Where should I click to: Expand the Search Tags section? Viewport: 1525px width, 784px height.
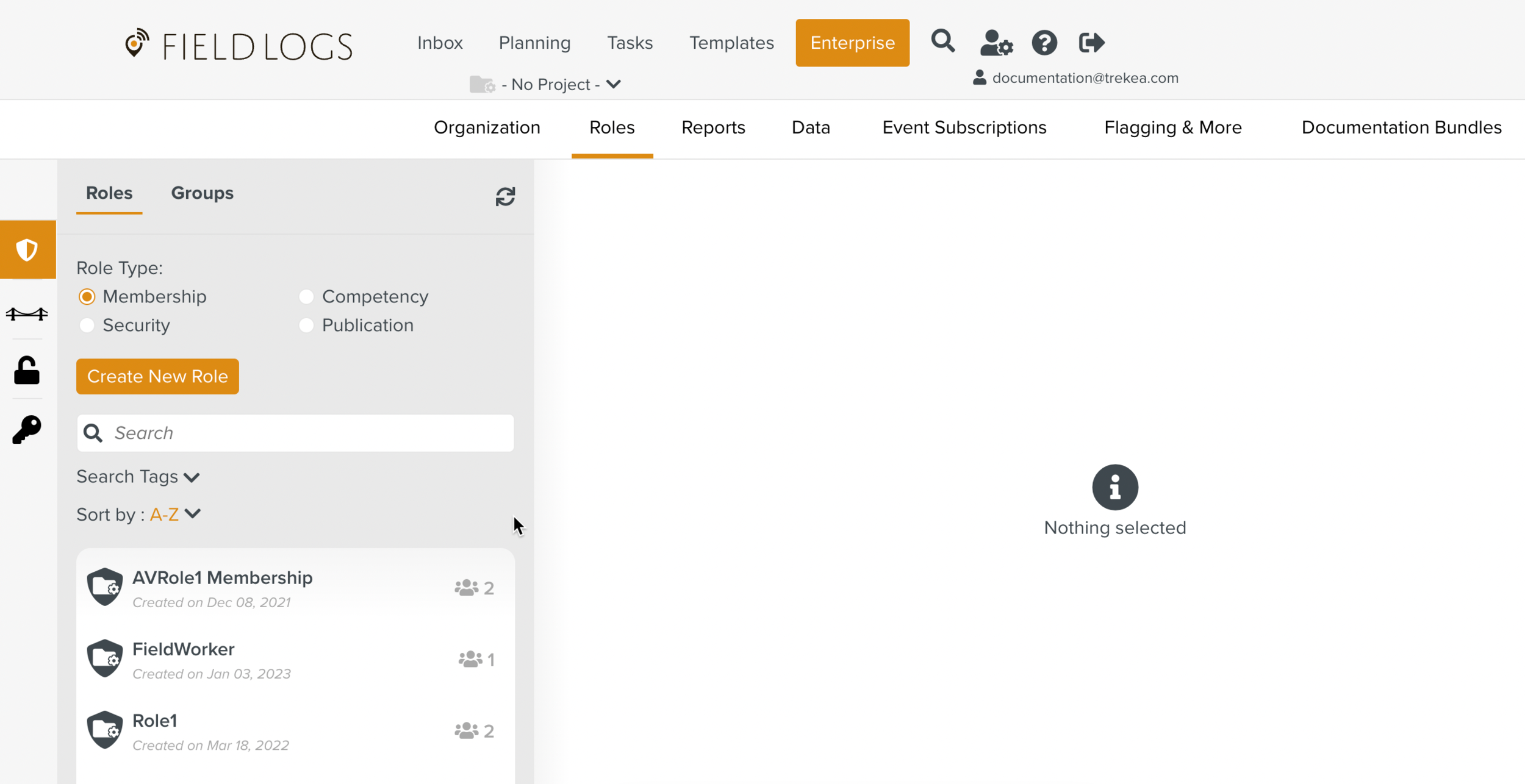click(138, 477)
